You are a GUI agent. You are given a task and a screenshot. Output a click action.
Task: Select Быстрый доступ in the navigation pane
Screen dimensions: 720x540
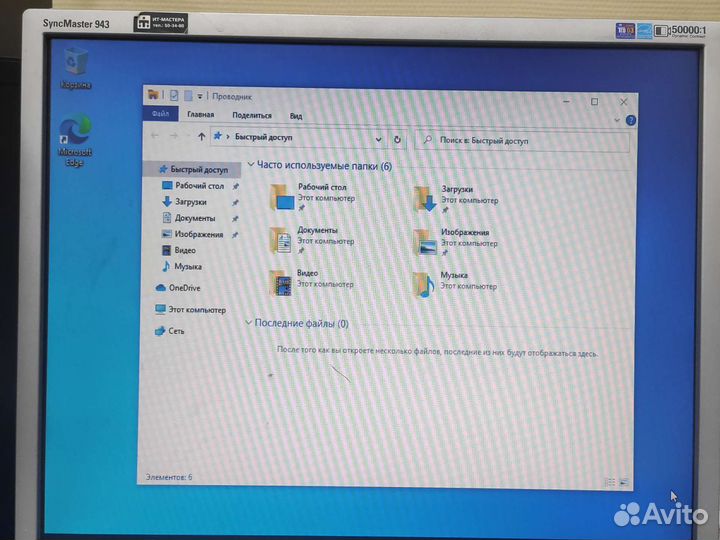tap(193, 169)
